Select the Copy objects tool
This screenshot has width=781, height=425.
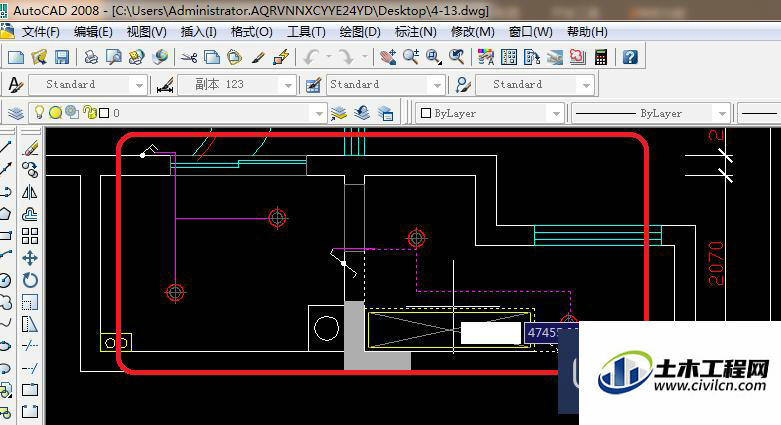pos(30,170)
